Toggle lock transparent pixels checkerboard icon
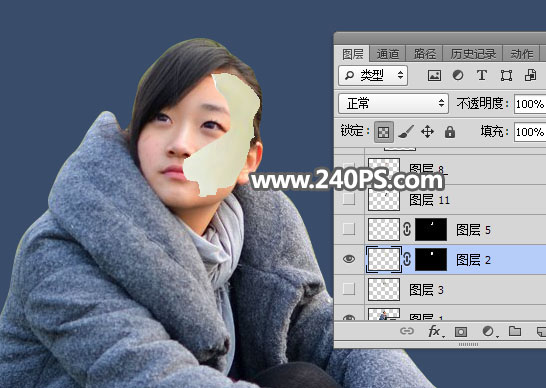The height and width of the screenshot is (388, 546). [x=384, y=132]
